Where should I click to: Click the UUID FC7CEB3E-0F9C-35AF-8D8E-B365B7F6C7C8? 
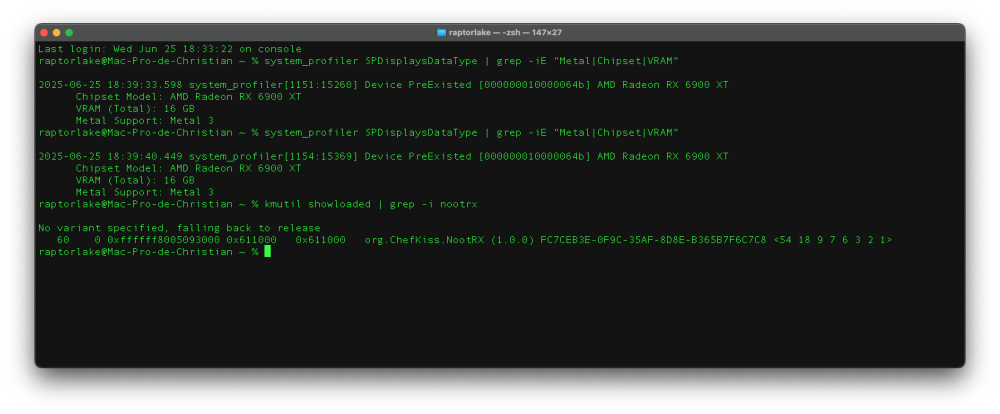[x=653, y=240]
